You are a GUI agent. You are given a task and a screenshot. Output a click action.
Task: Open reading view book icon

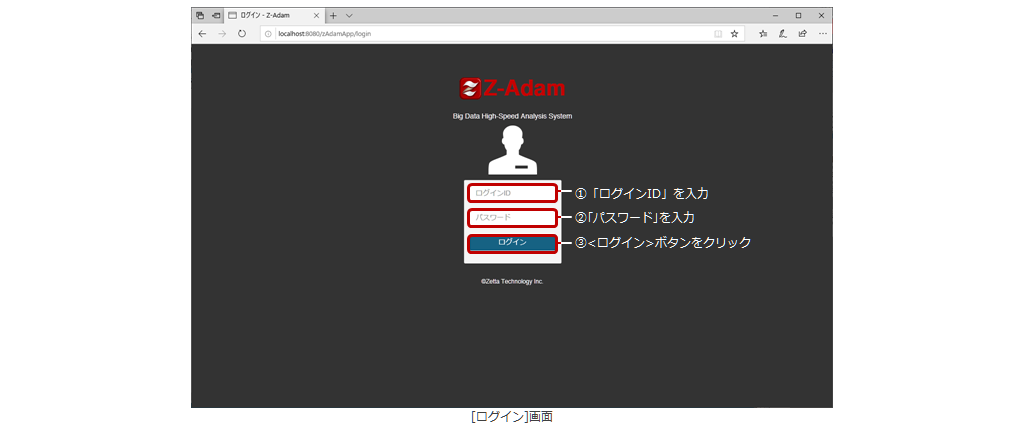click(x=718, y=34)
